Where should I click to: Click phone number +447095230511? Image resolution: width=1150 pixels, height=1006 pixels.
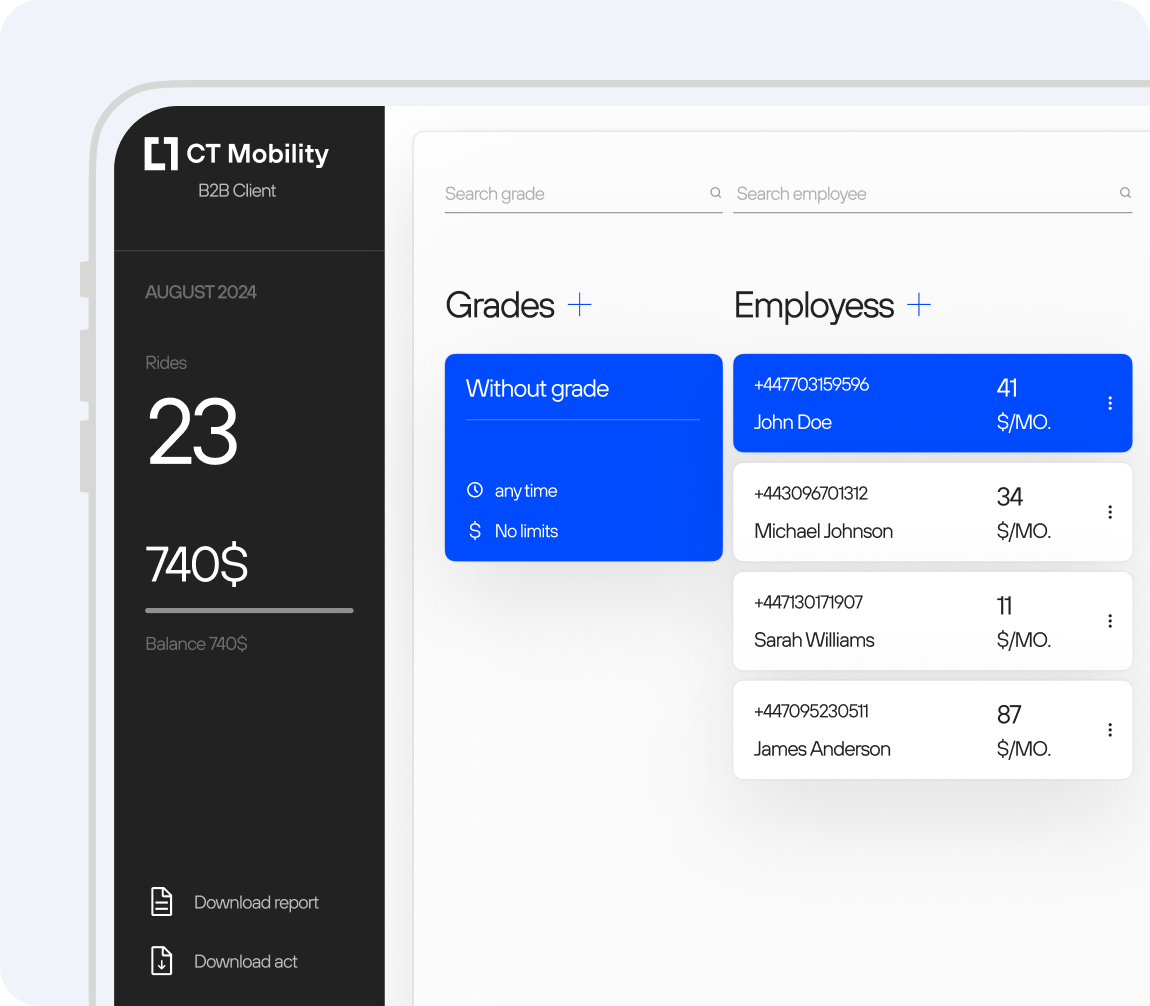(x=811, y=711)
